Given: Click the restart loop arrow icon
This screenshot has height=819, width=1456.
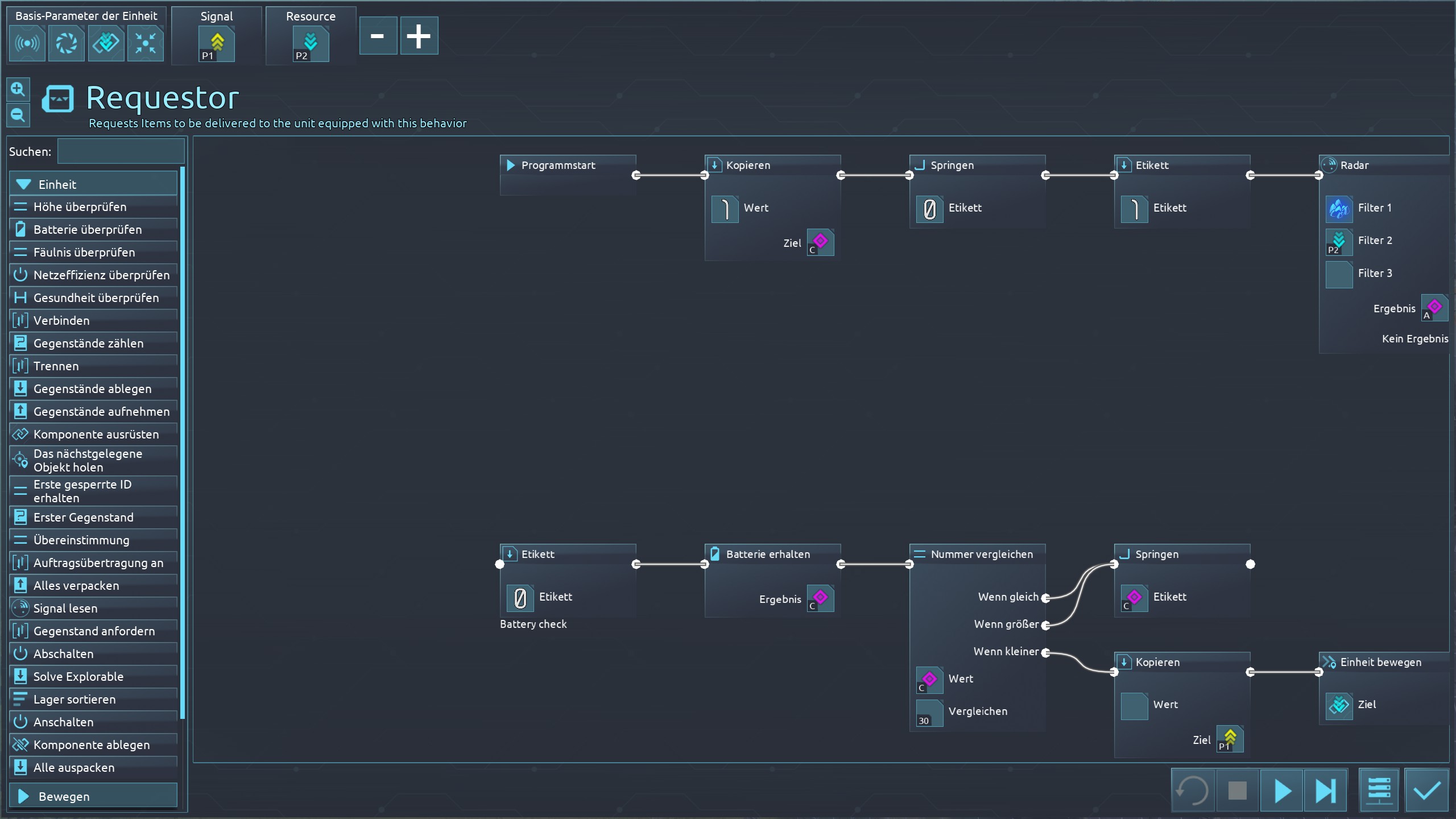Looking at the screenshot, I should pyautogui.click(x=1193, y=791).
